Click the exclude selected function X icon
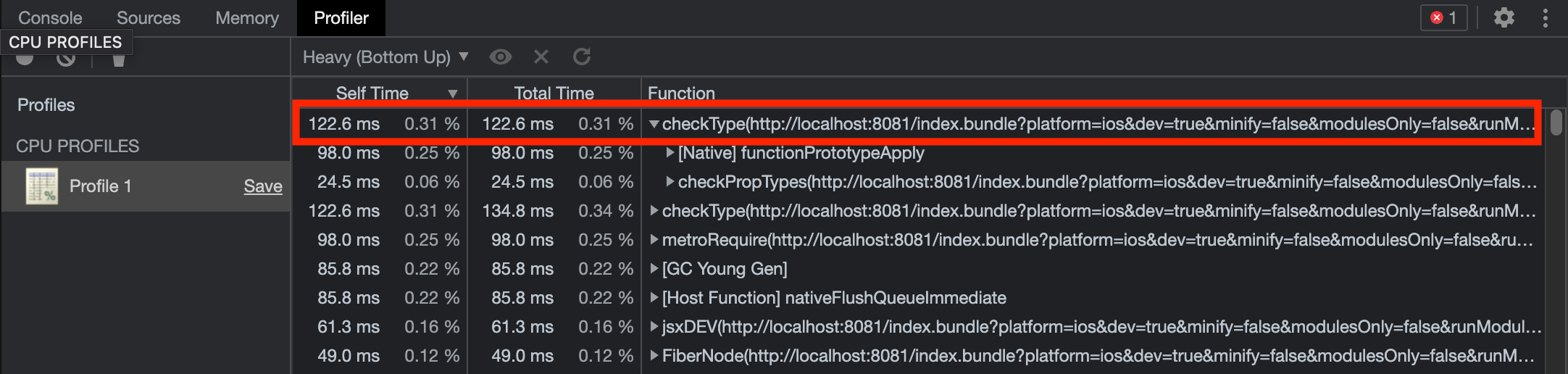 541,57
